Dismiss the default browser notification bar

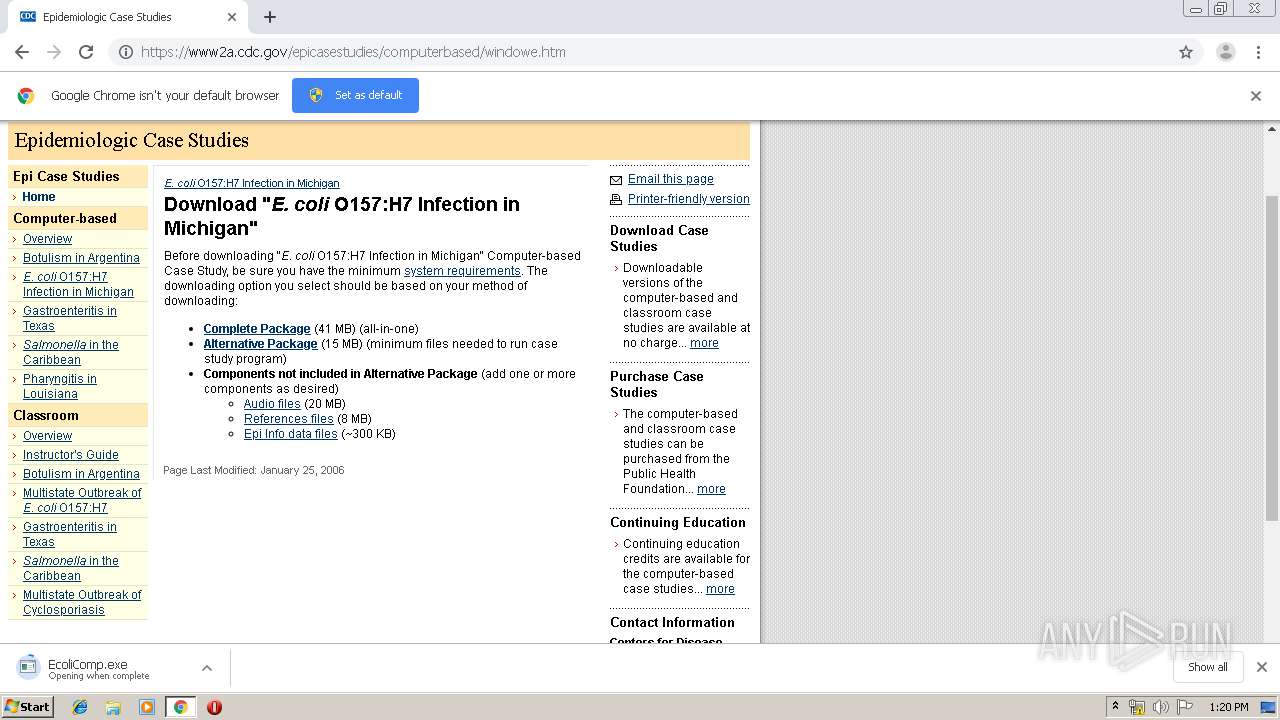(x=1256, y=96)
